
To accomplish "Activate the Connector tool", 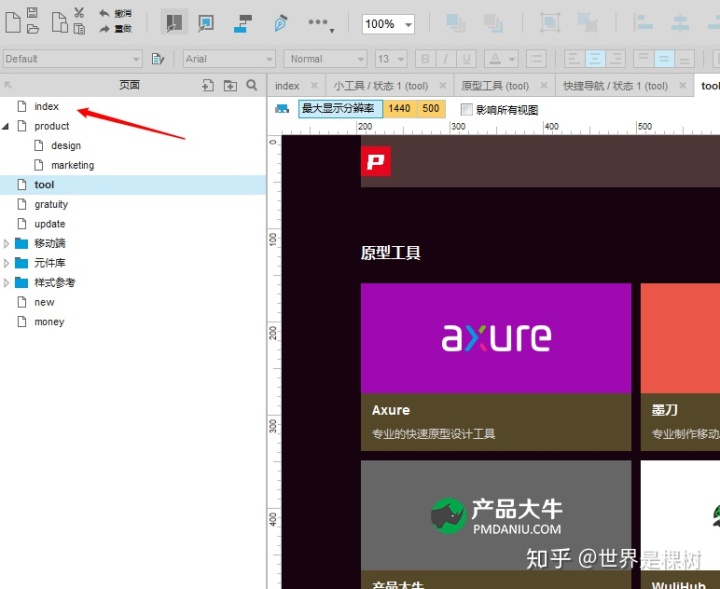I will click(243, 23).
